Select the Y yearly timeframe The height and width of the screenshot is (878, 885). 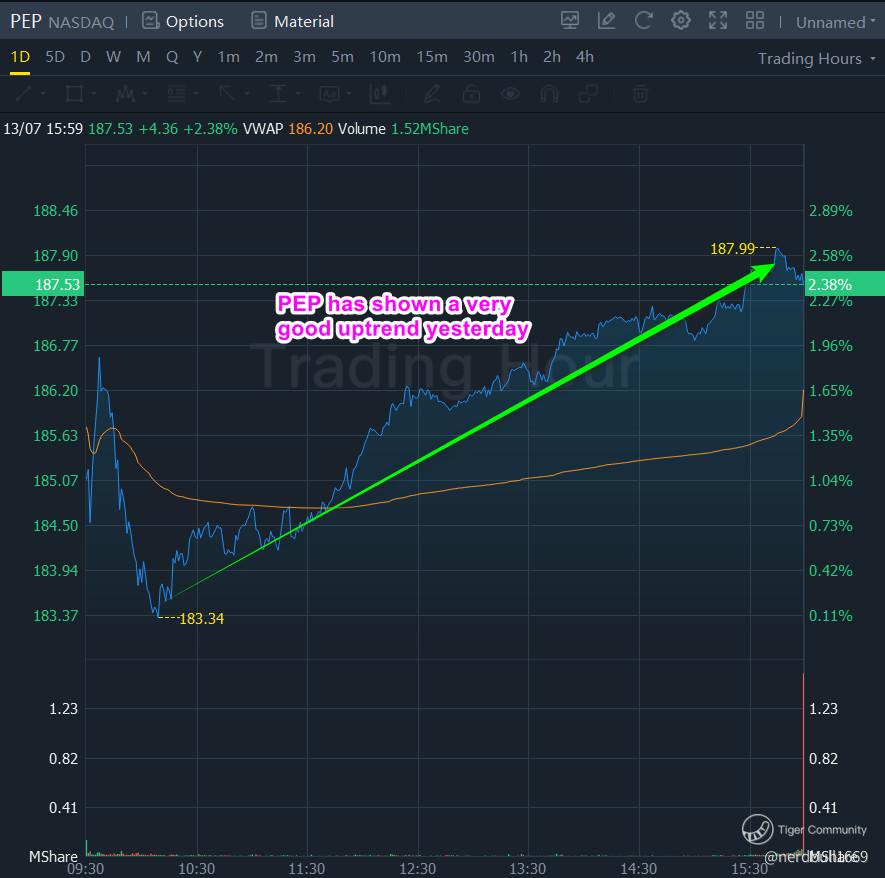click(x=198, y=57)
